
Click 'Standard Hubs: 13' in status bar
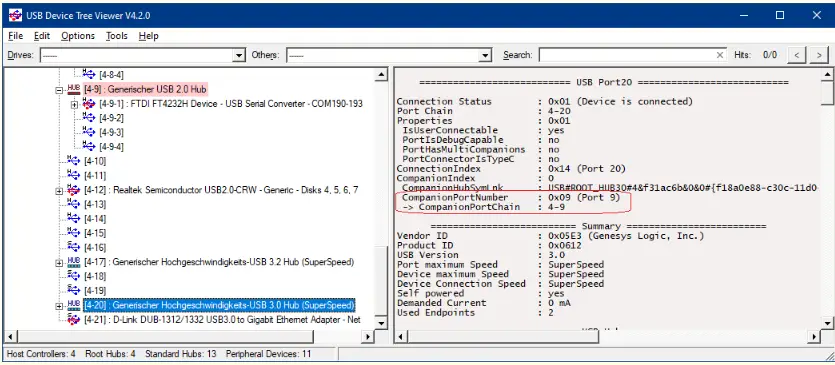181,354
